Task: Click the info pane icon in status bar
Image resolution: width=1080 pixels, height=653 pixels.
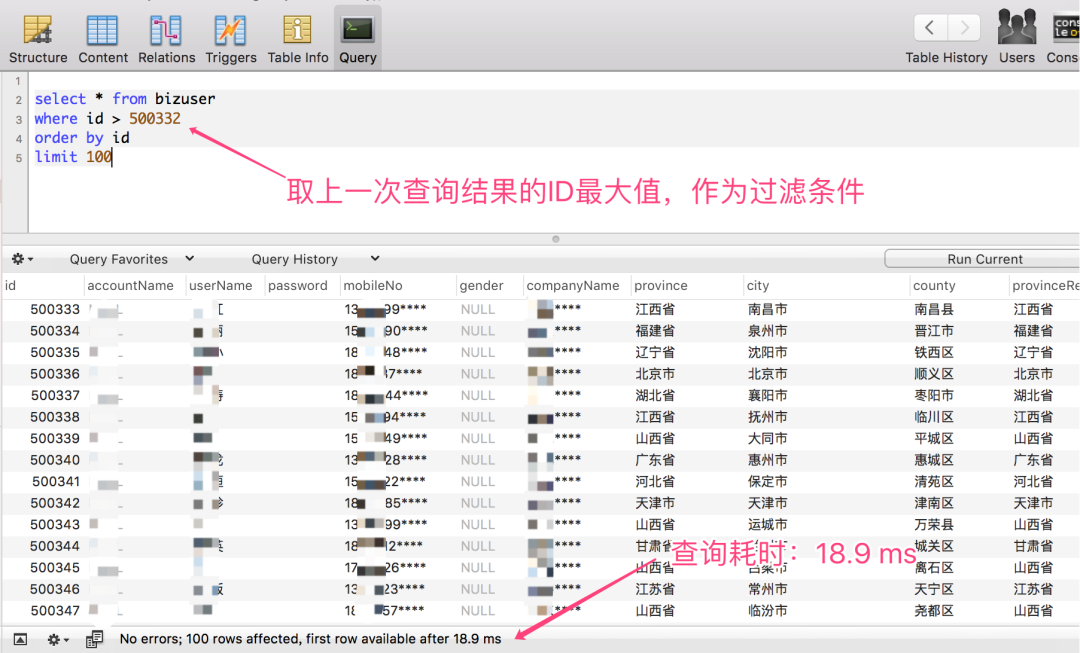Action: (x=94, y=639)
